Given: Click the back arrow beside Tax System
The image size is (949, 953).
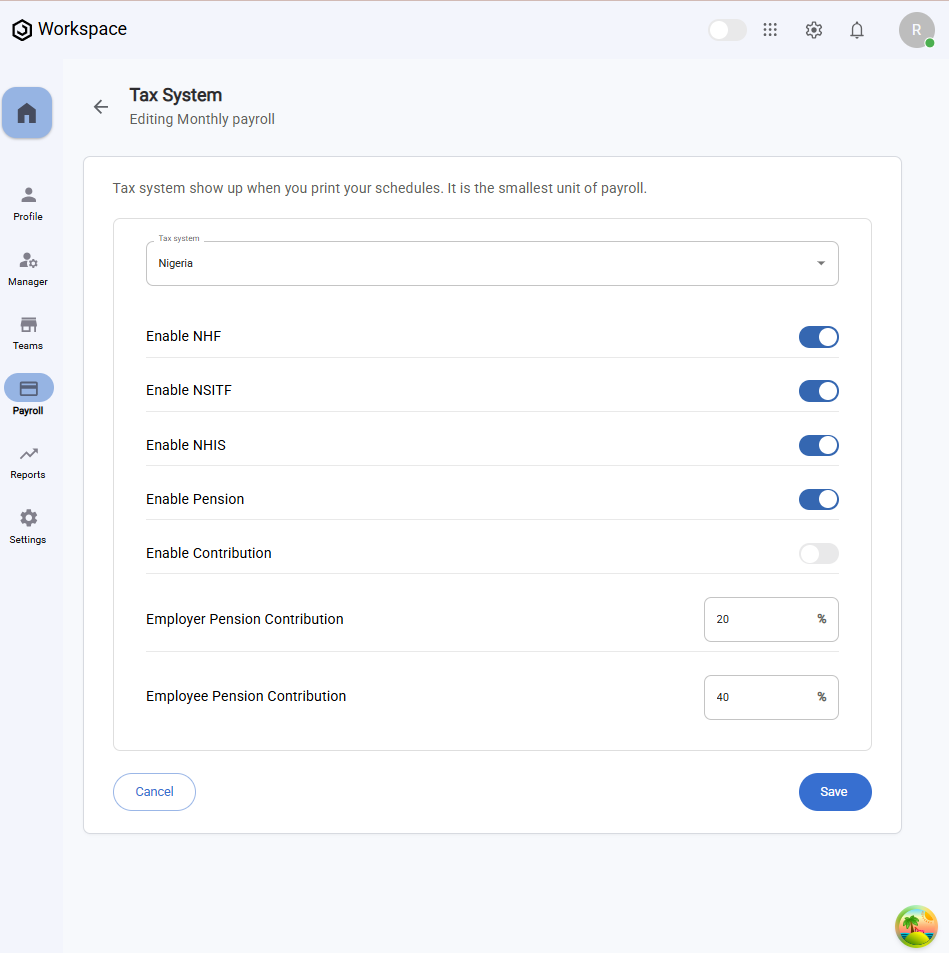Looking at the screenshot, I should point(100,107).
